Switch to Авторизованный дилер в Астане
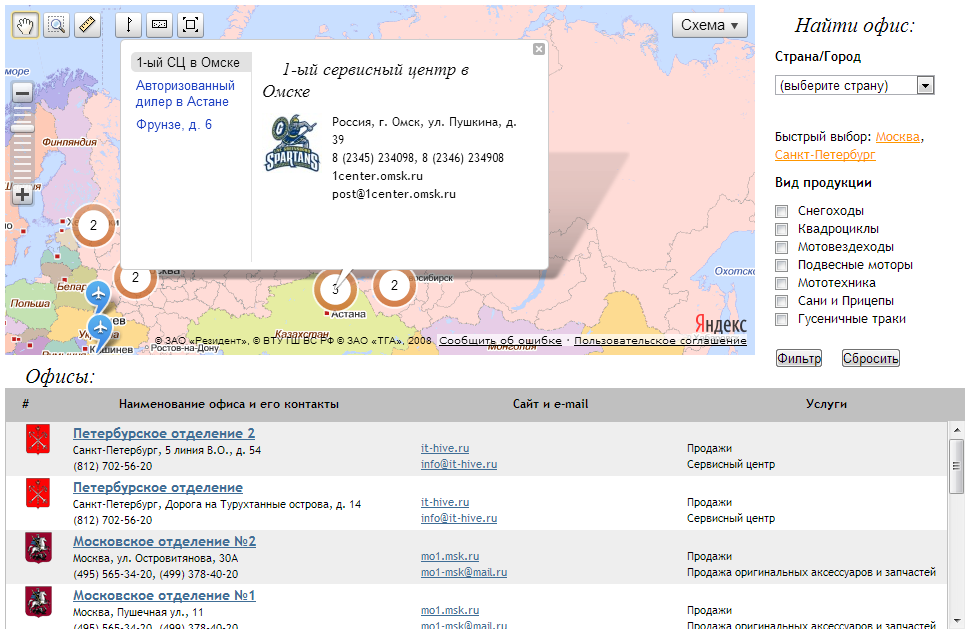 186,93
